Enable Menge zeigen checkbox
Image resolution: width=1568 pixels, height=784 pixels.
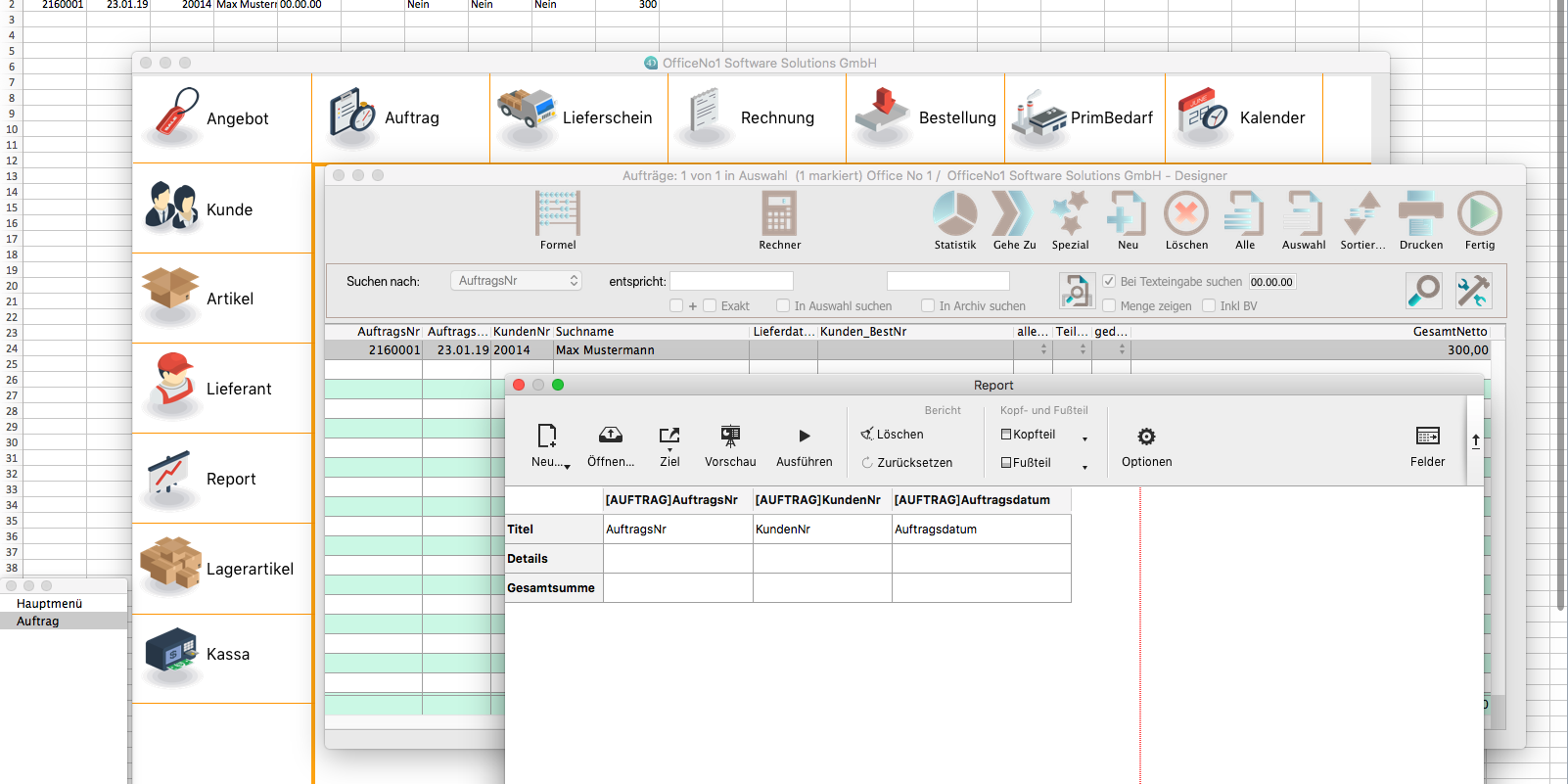[x=1109, y=305]
